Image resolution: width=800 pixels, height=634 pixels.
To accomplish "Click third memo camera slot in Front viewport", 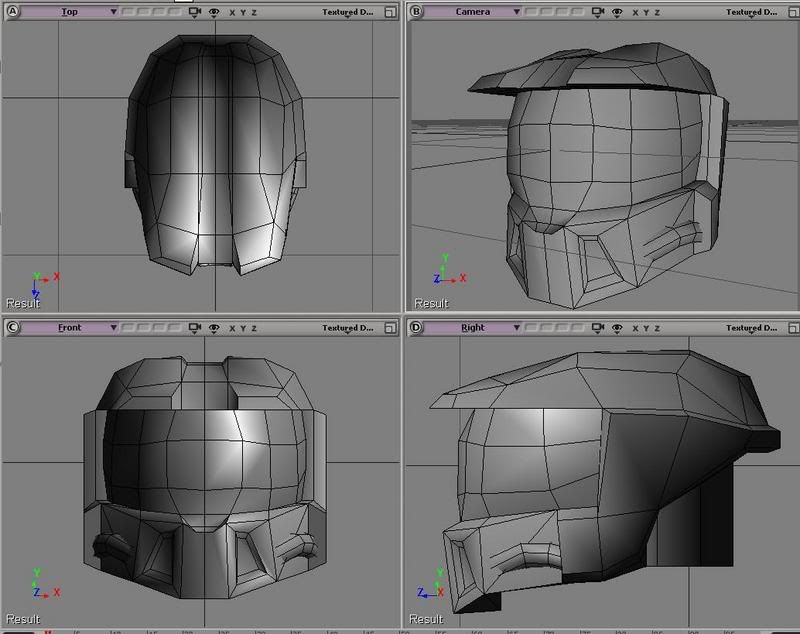I will coord(159,327).
